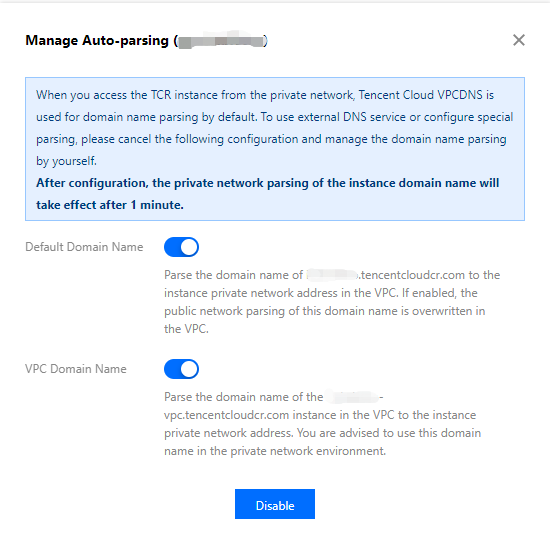The width and height of the screenshot is (550, 543).
Task: Click the blue Disable button
Action: (275, 504)
